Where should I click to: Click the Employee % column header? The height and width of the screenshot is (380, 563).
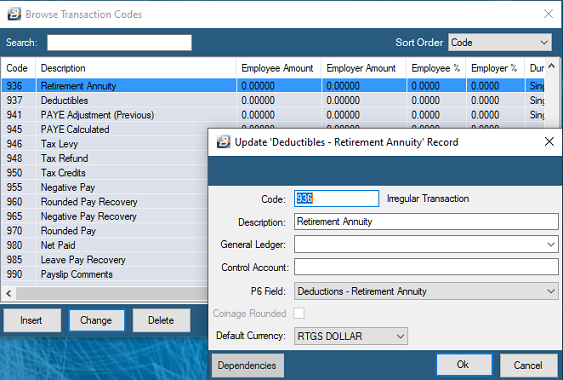coord(436,68)
